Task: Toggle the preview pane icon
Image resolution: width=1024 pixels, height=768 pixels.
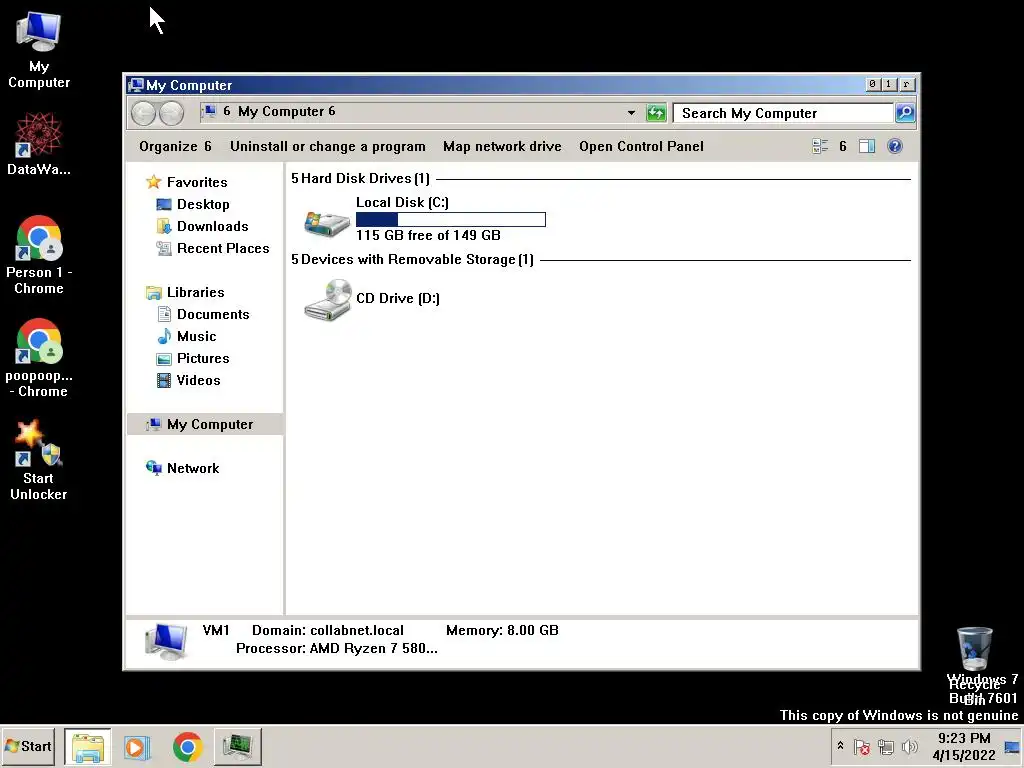Action: [867, 146]
